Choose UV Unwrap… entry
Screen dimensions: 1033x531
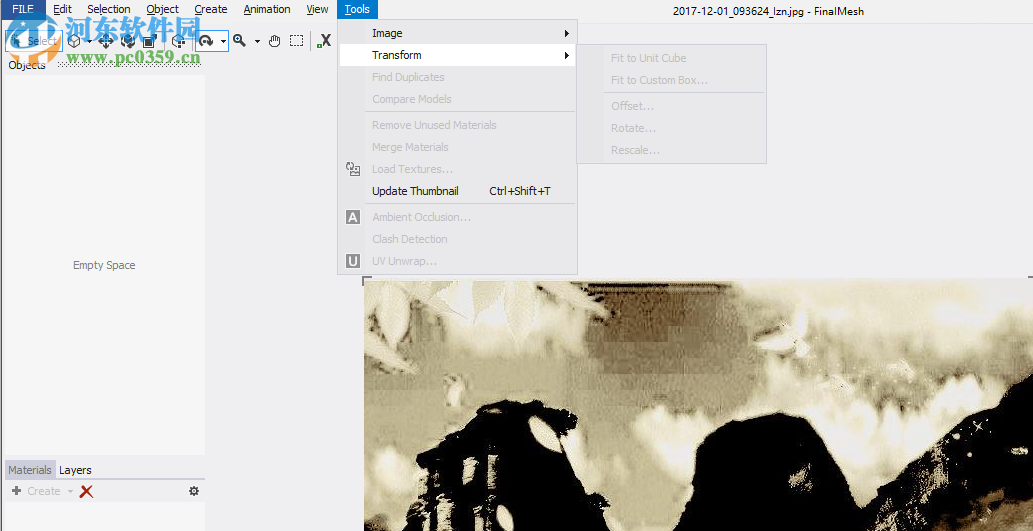[x=457, y=262]
